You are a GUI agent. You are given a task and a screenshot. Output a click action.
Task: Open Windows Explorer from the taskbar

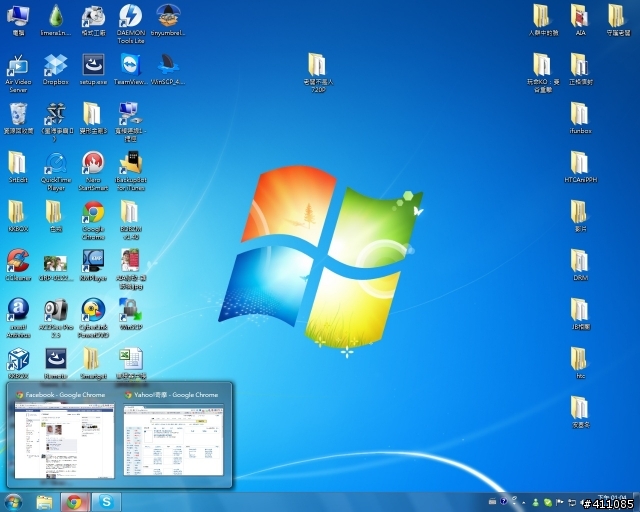(44, 502)
